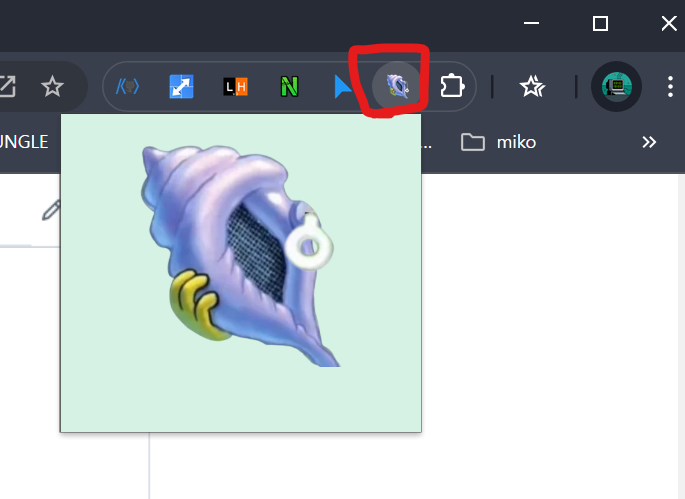
Task: Open the bookmarks star panel icon
Action: tap(532, 87)
